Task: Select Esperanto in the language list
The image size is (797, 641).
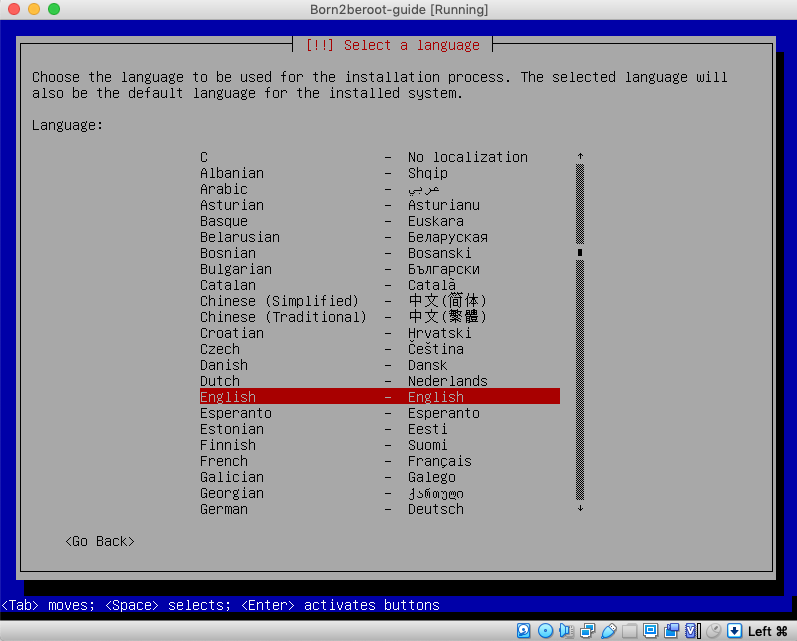Action: [x=380, y=413]
